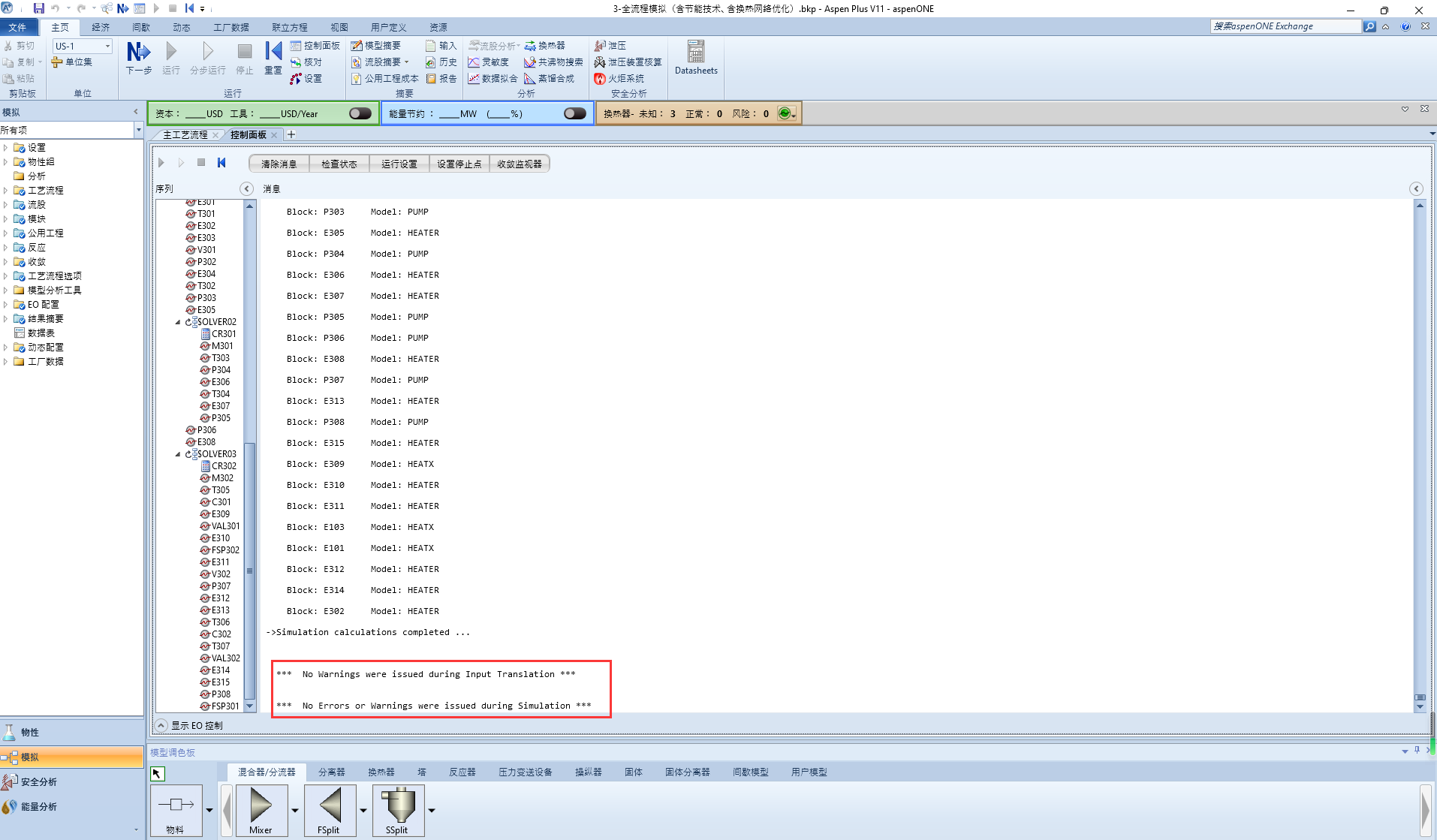The height and width of the screenshot is (840, 1437).
Task: Open the 文件 (File) menu
Action: (17, 27)
